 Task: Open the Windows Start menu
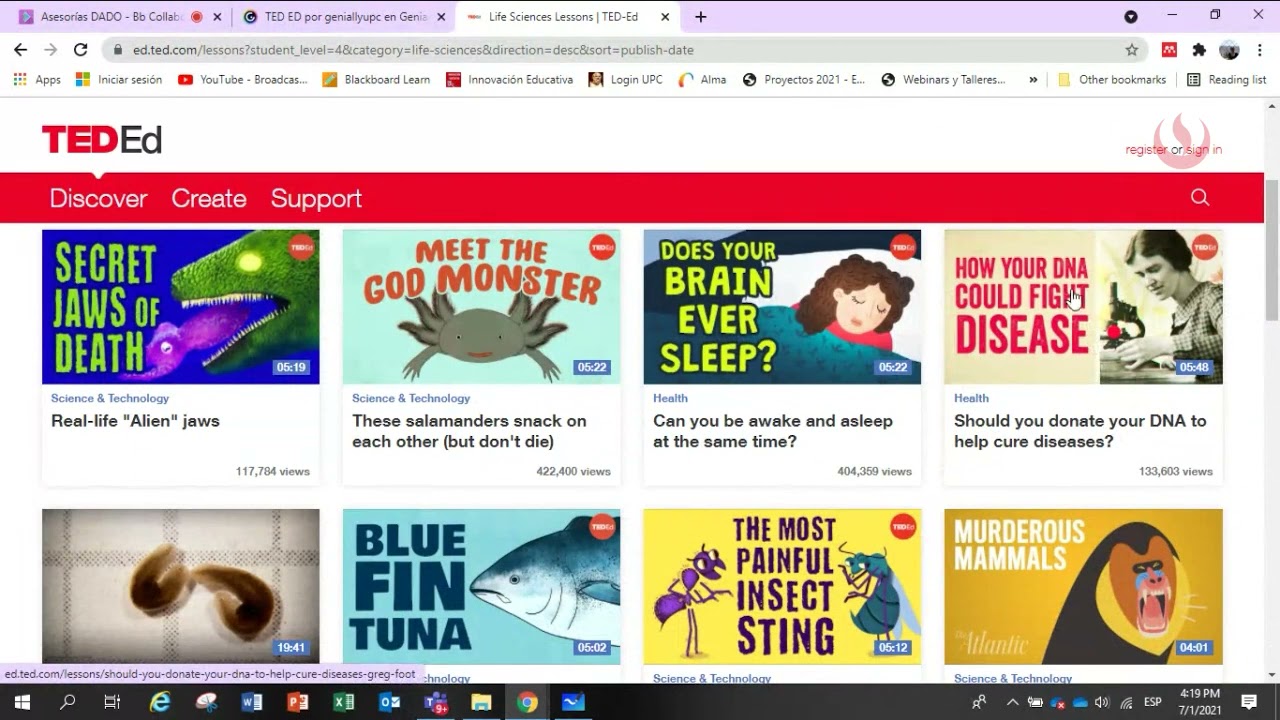[22, 702]
